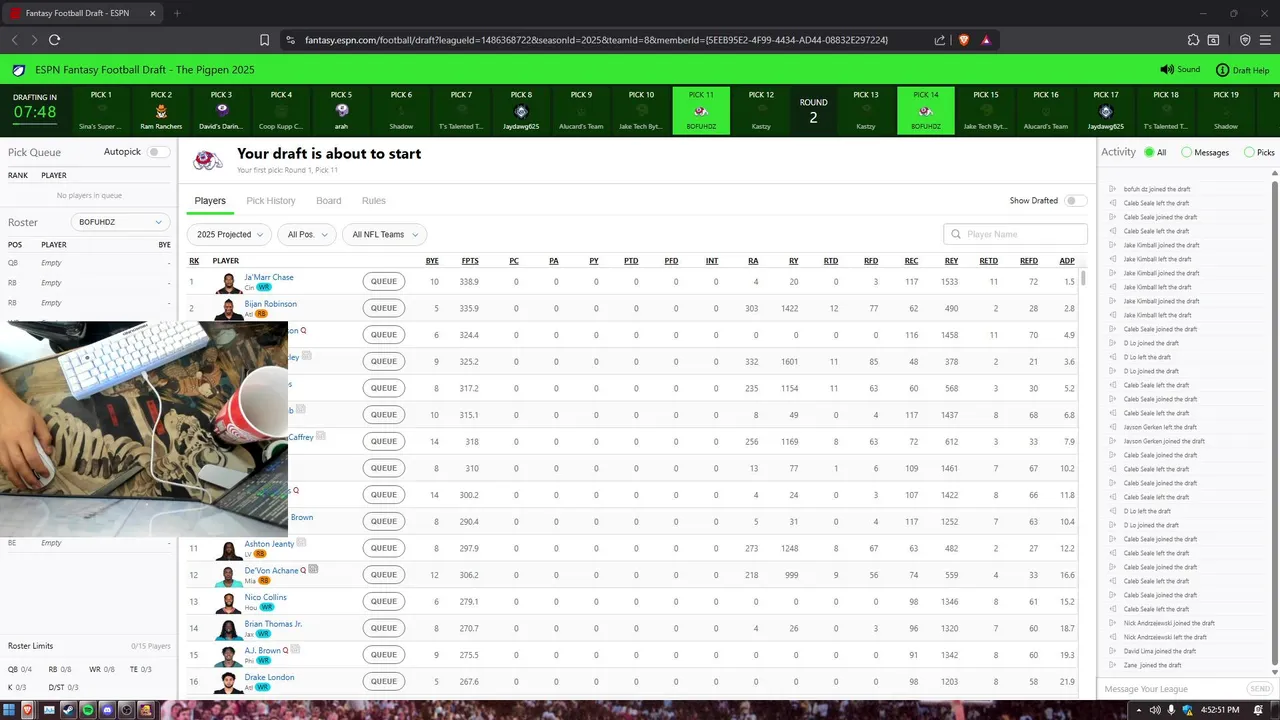
Task: Open the browser extensions puzzle icon
Action: (x=1194, y=40)
